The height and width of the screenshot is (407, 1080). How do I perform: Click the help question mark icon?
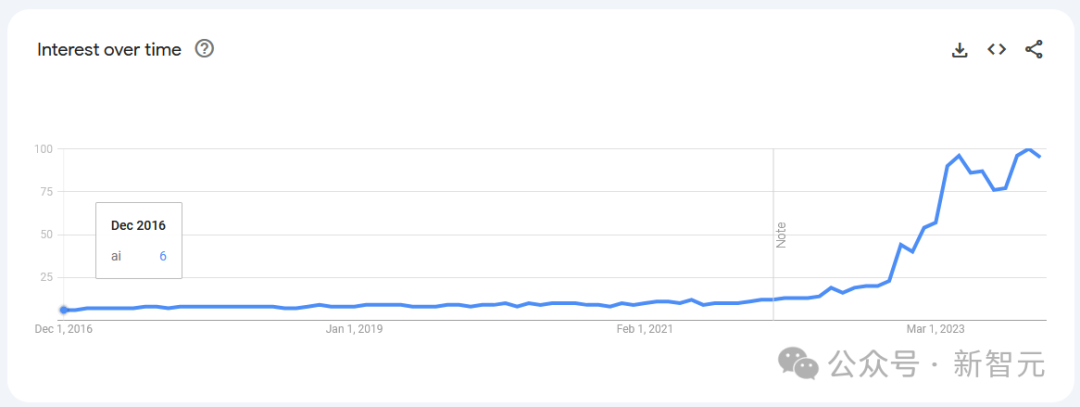pos(205,49)
